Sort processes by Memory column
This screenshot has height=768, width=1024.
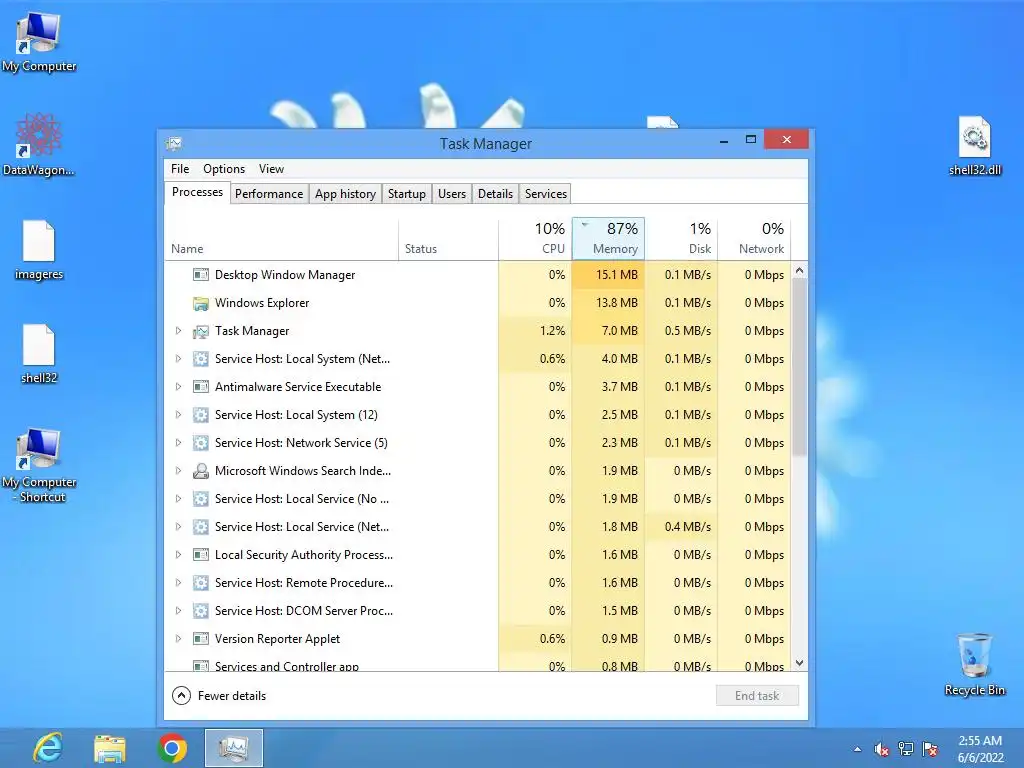pyautogui.click(x=608, y=238)
